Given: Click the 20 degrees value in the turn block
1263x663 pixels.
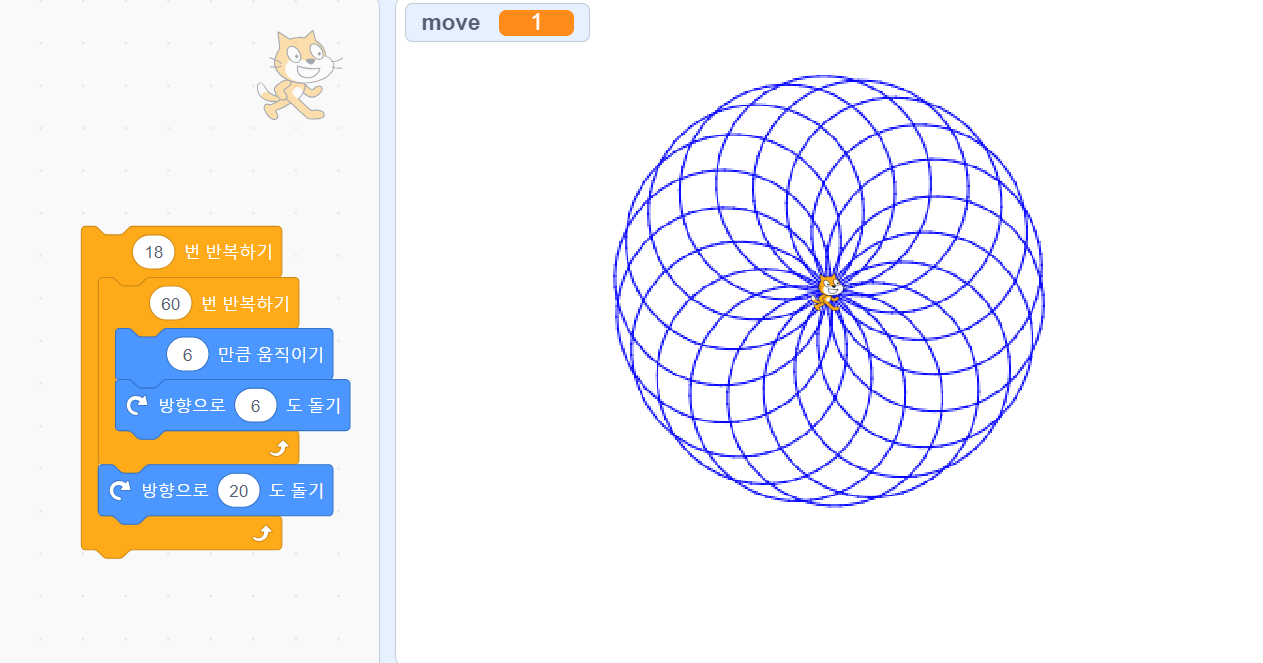Looking at the screenshot, I should [x=239, y=490].
